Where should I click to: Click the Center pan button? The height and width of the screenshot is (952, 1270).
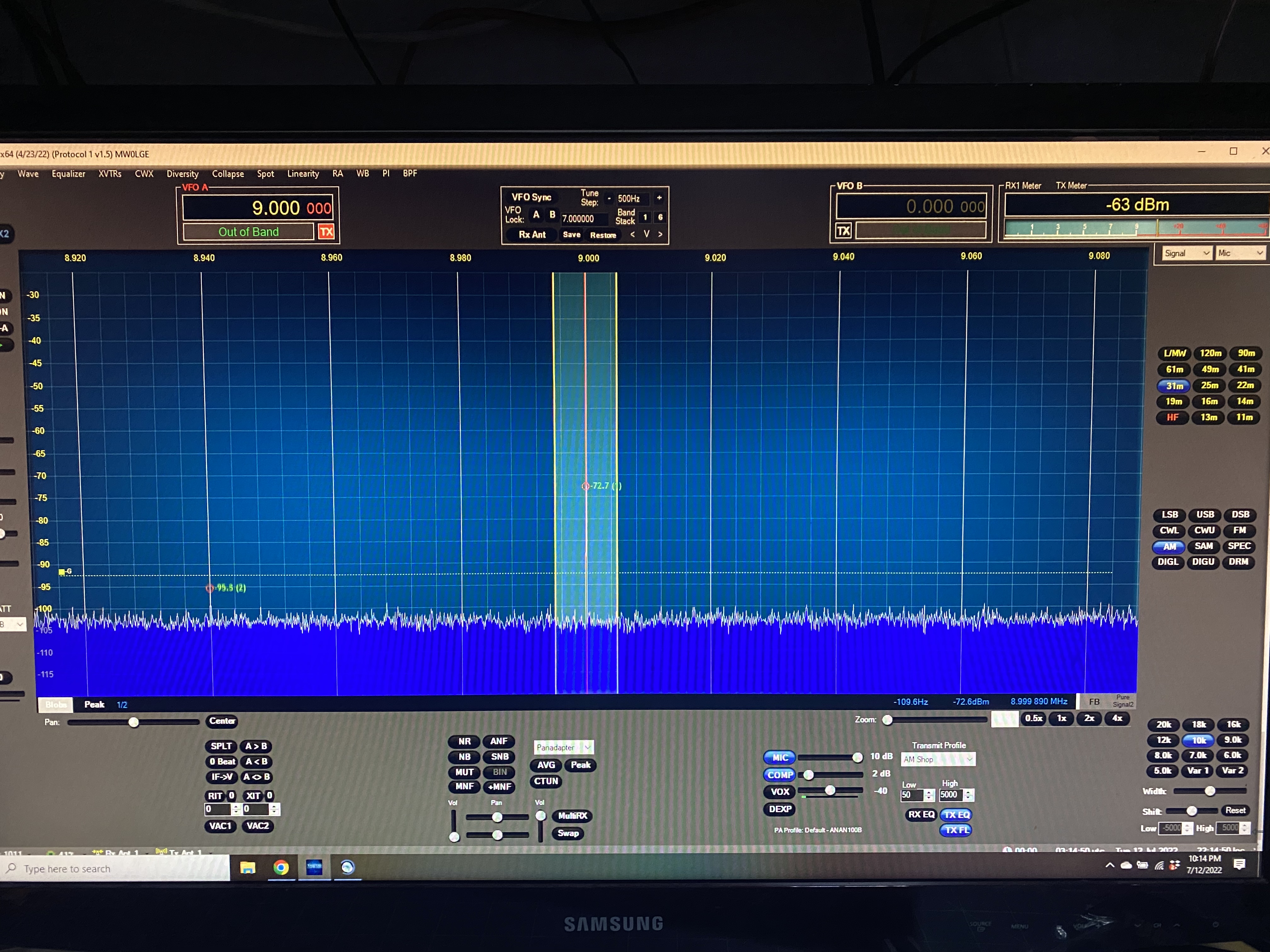pyautogui.click(x=222, y=721)
